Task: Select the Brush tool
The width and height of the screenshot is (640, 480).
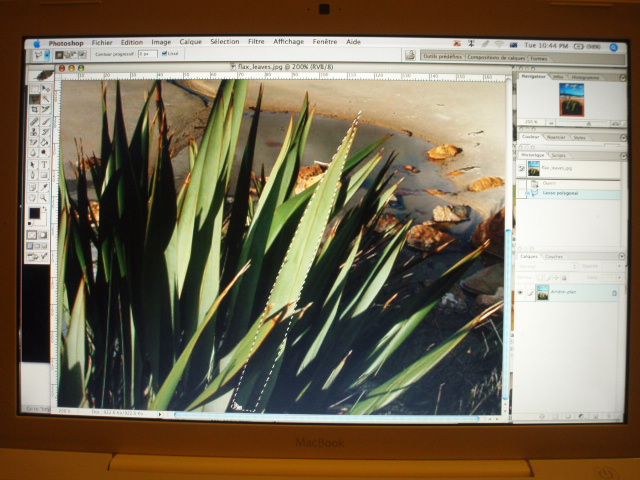Action: click(x=45, y=121)
